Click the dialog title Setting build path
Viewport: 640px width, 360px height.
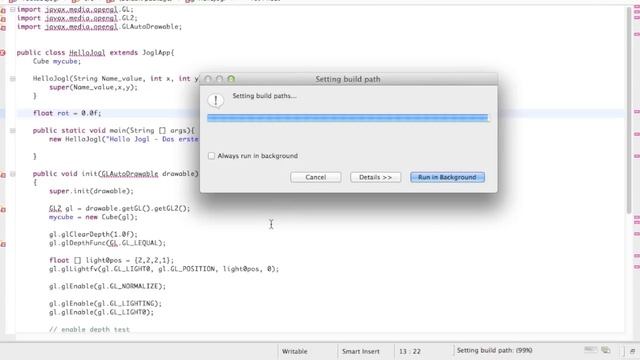348,79
